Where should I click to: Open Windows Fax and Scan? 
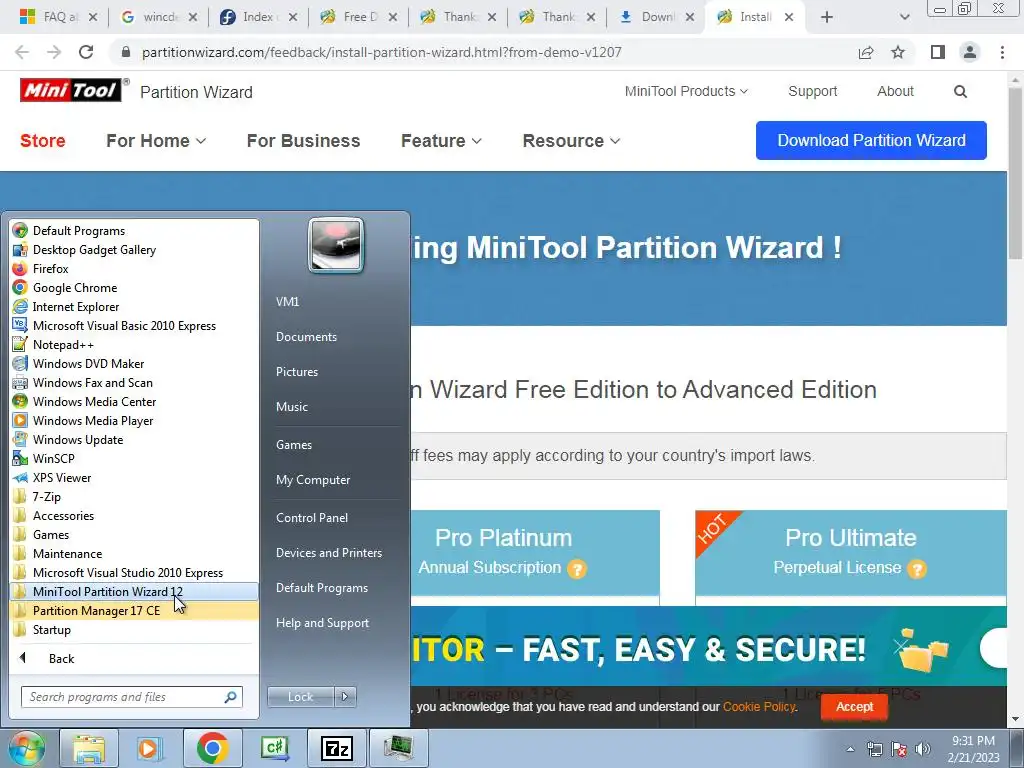134,382
